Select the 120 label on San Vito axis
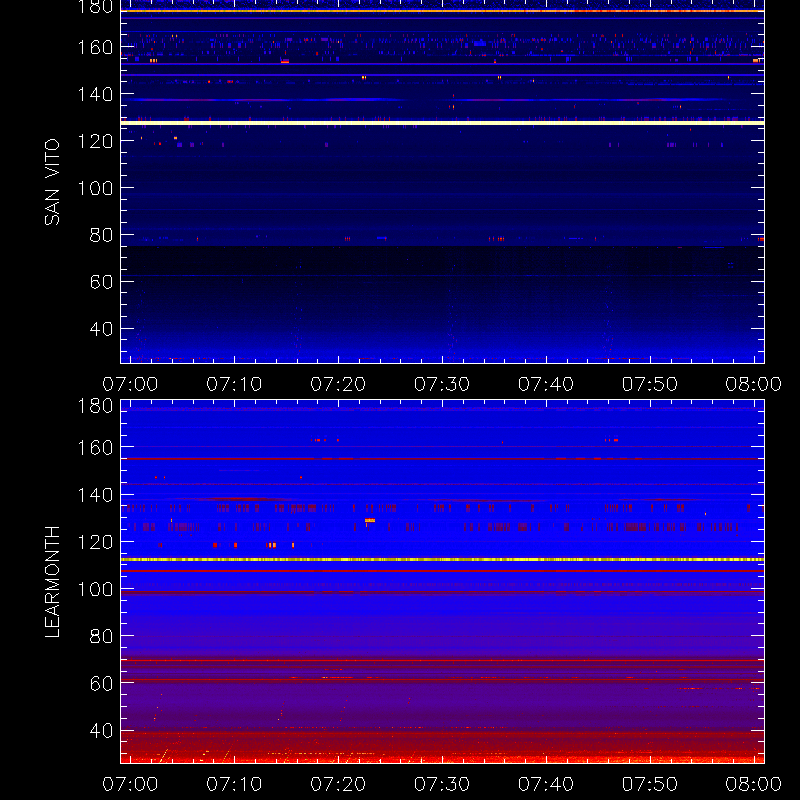Image resolution: width=800 pixels, height=800 pixels. pyautogui.click(x=95, y=141)
